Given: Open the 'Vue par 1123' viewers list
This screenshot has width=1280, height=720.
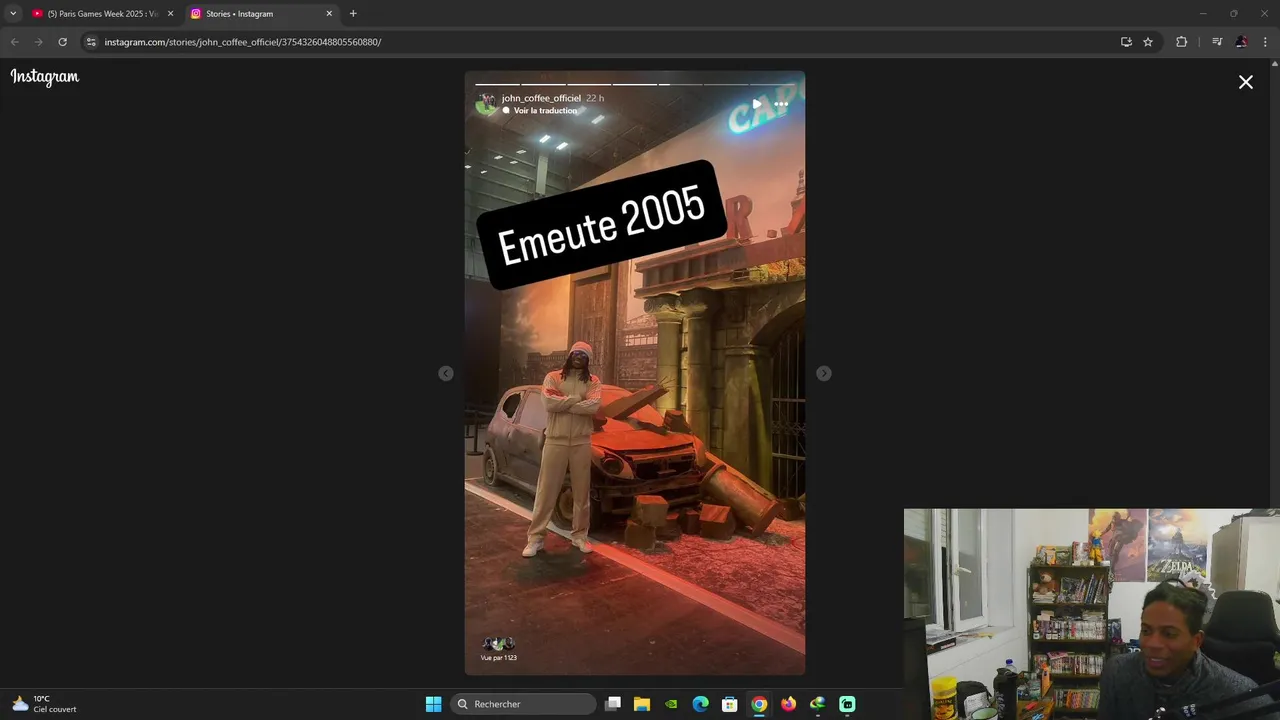Looking at the screenshot, I should click(x=498, y=649).
